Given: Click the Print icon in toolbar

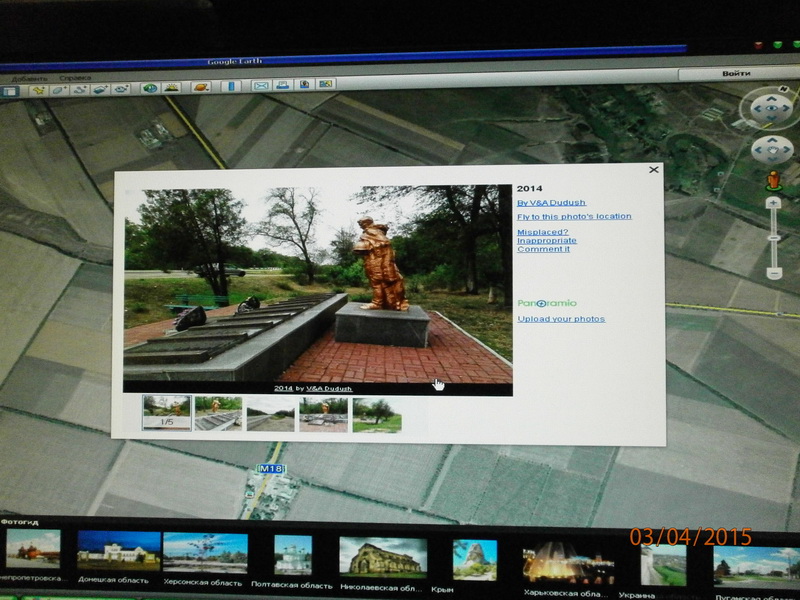Looking at the screenshot, I should click(283, 85).
